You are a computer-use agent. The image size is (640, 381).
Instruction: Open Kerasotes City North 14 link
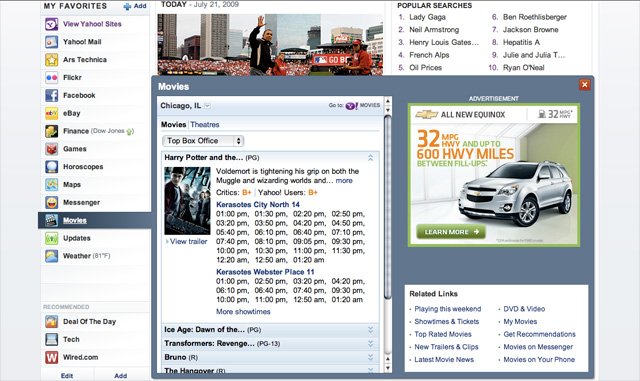[258, 205]
